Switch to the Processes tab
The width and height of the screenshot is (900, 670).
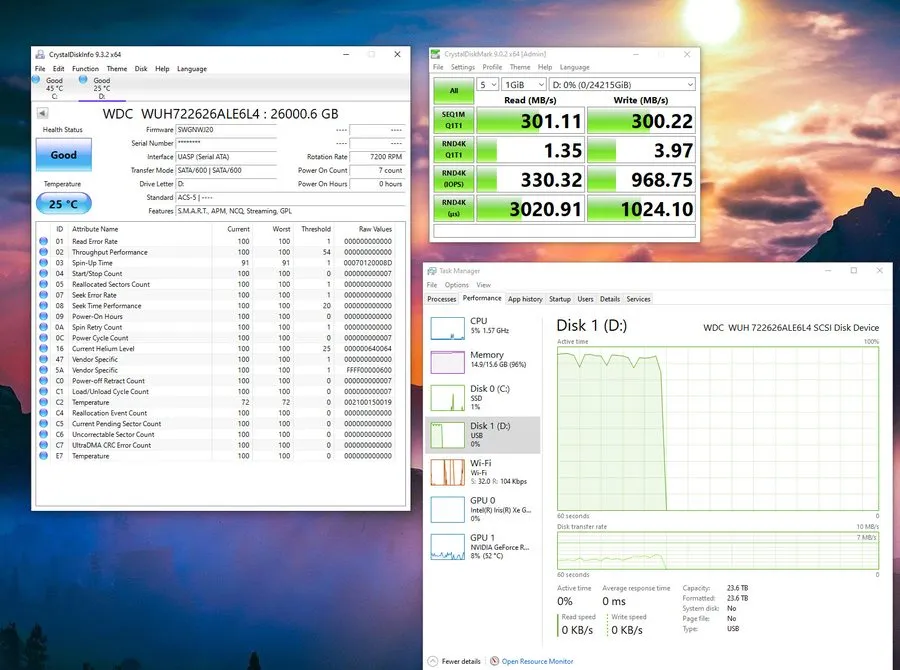pos(442,299)
